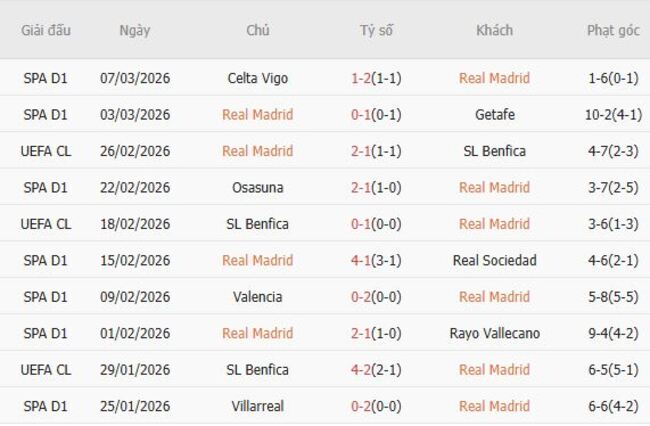Open the Getafe team link

[x=494, y=115]
